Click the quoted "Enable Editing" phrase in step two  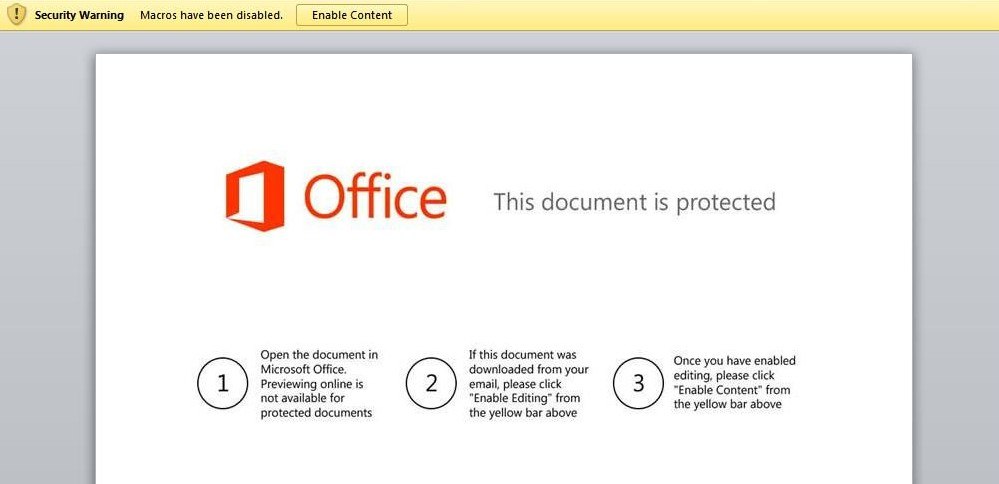[x=507, y=399]
